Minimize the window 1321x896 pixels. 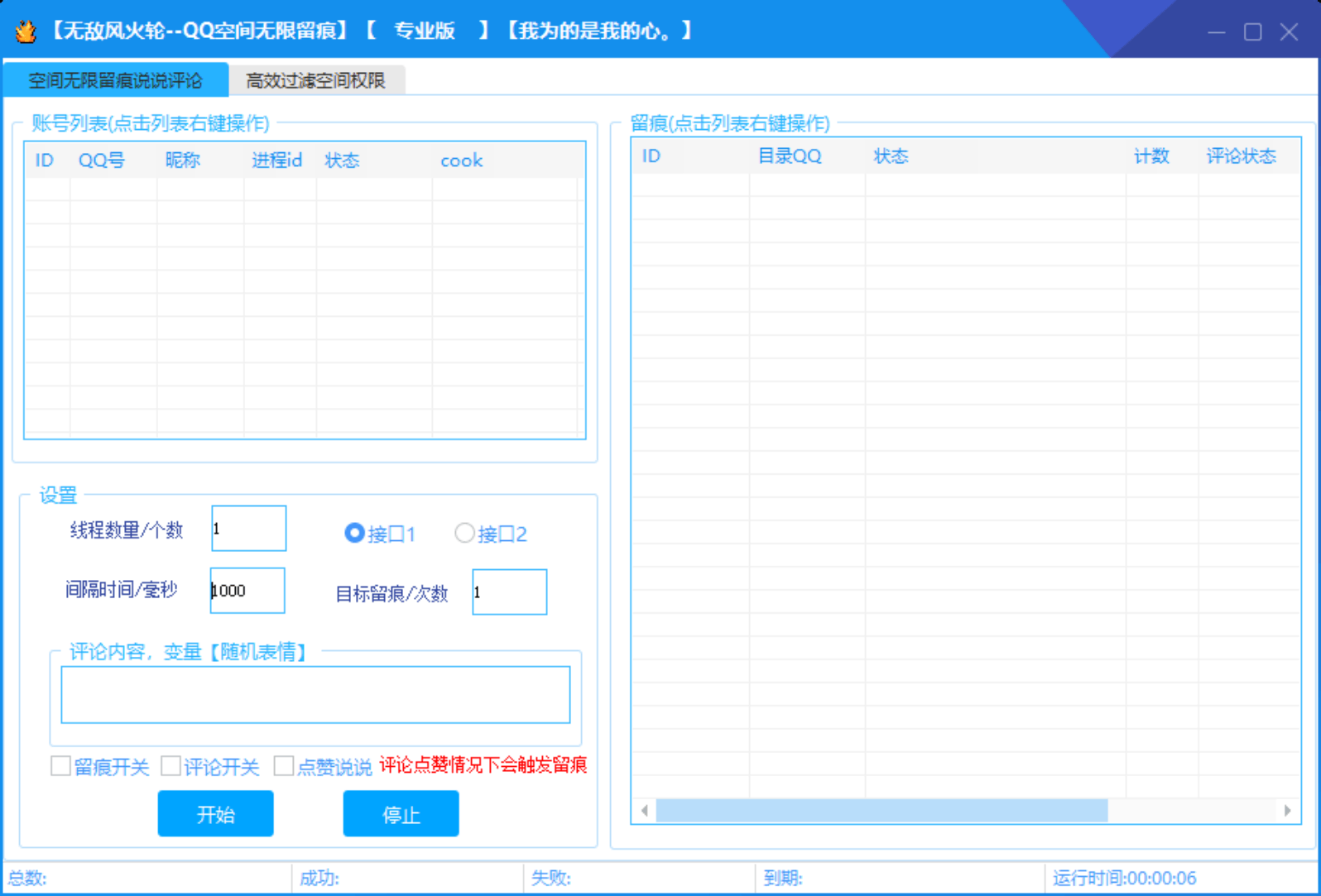pos(1216,31)
